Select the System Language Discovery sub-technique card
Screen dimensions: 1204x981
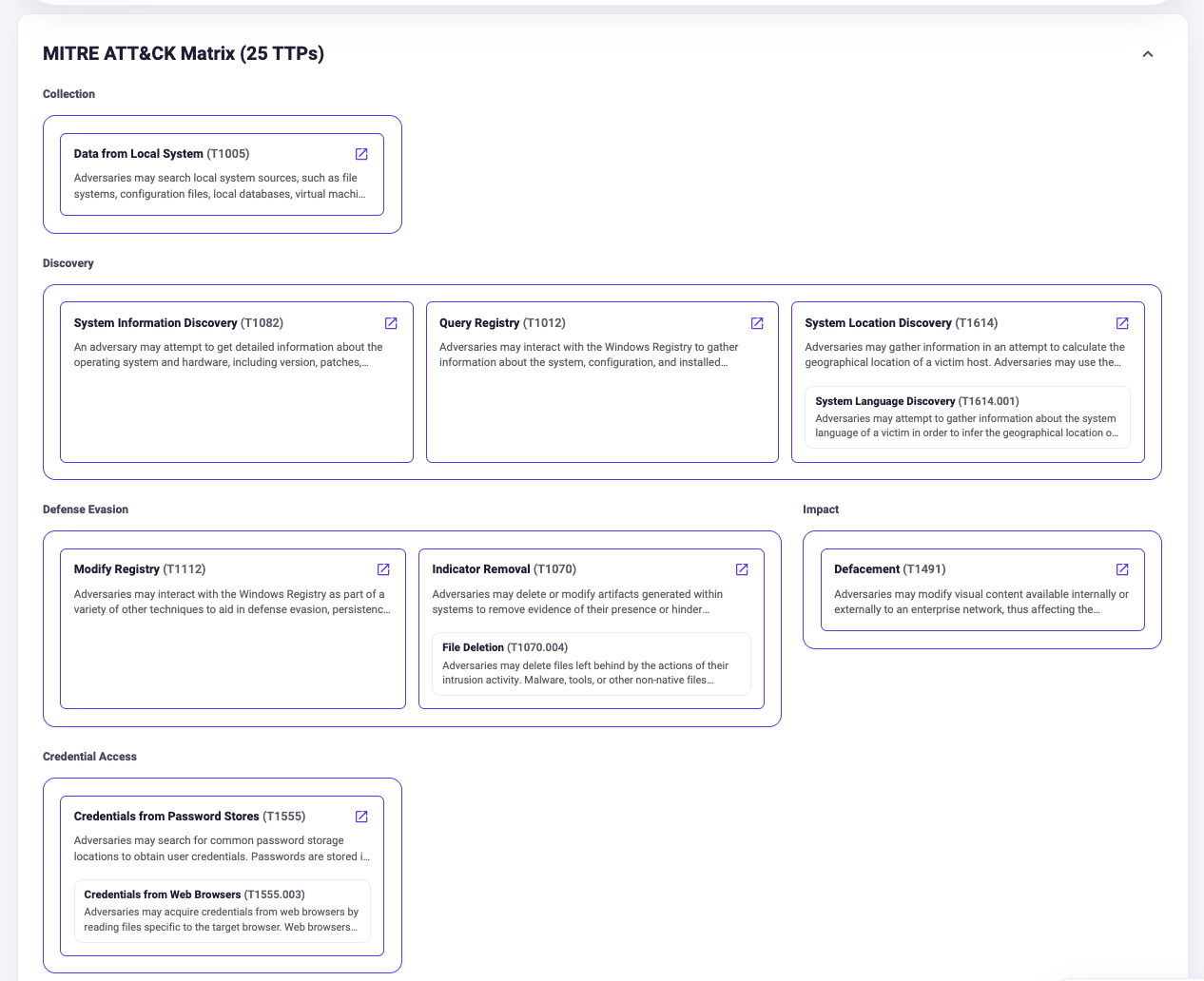tap(967, 416)
